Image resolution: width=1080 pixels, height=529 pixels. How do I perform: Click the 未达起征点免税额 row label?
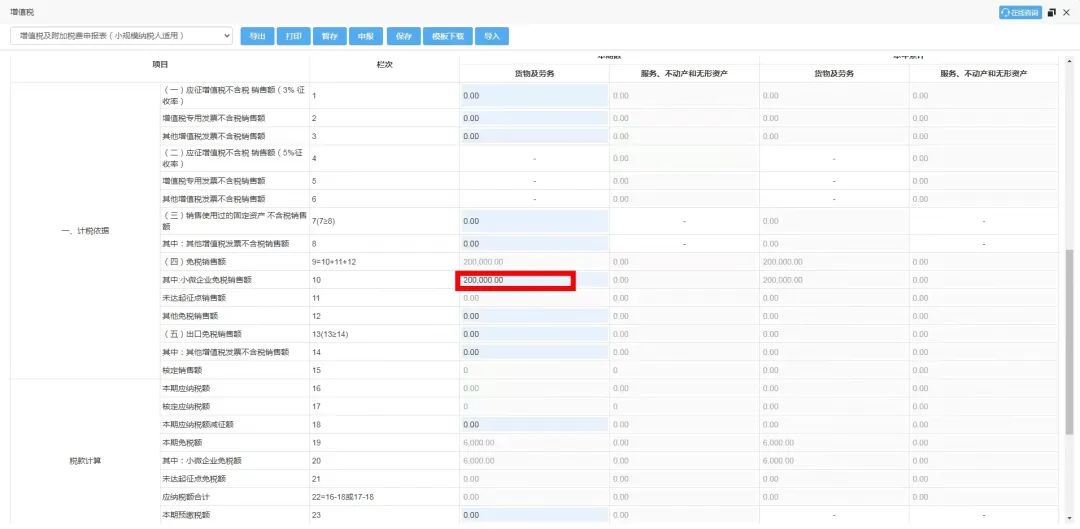(x=194, y=479)
